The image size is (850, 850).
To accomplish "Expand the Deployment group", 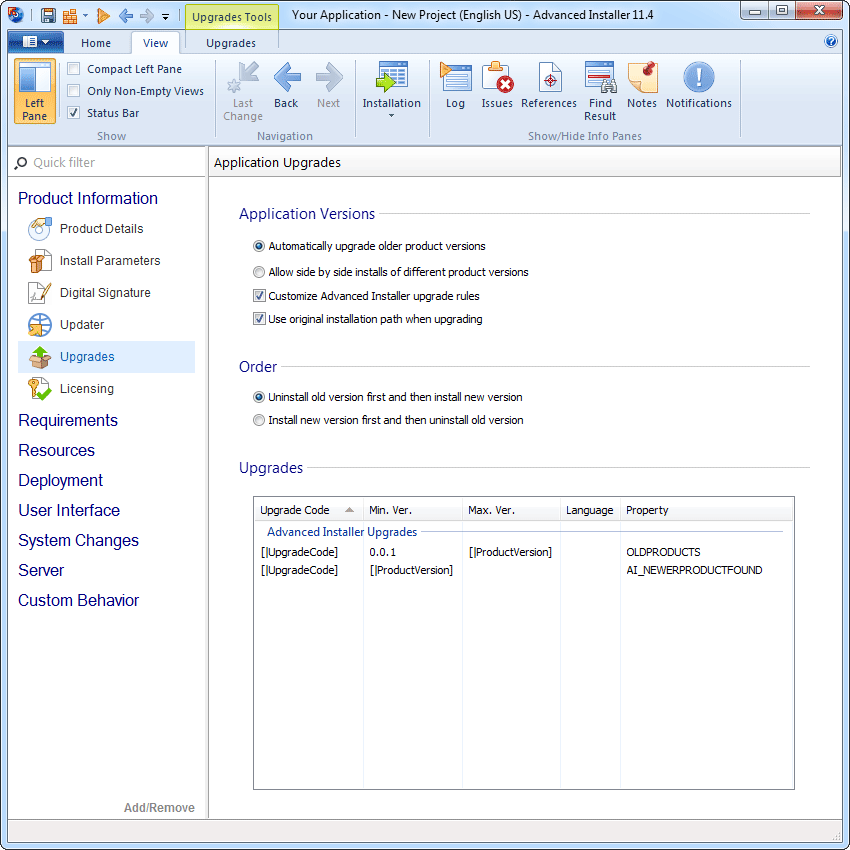I will (x=60, y=480).
